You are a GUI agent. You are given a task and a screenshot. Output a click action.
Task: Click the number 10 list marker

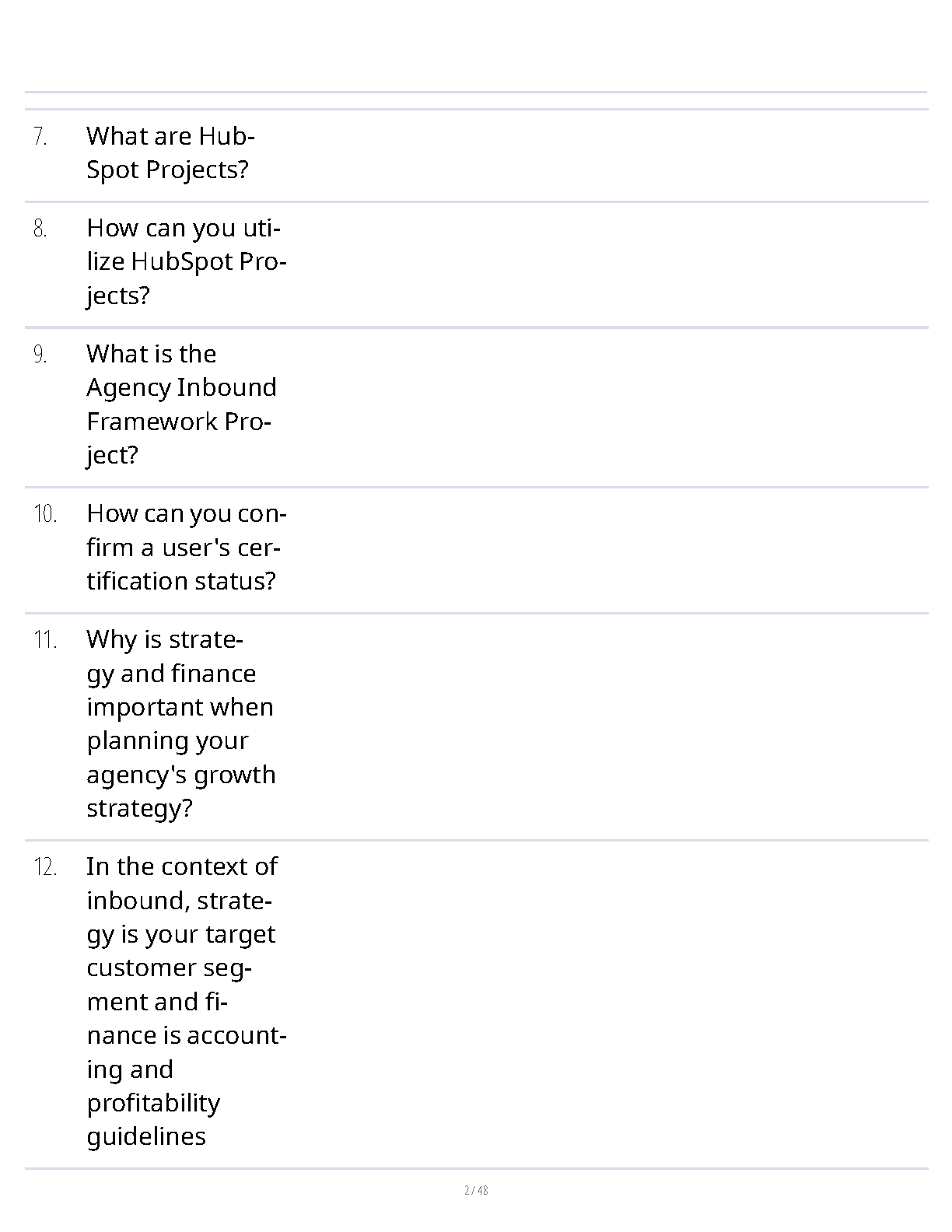(45, 514)
